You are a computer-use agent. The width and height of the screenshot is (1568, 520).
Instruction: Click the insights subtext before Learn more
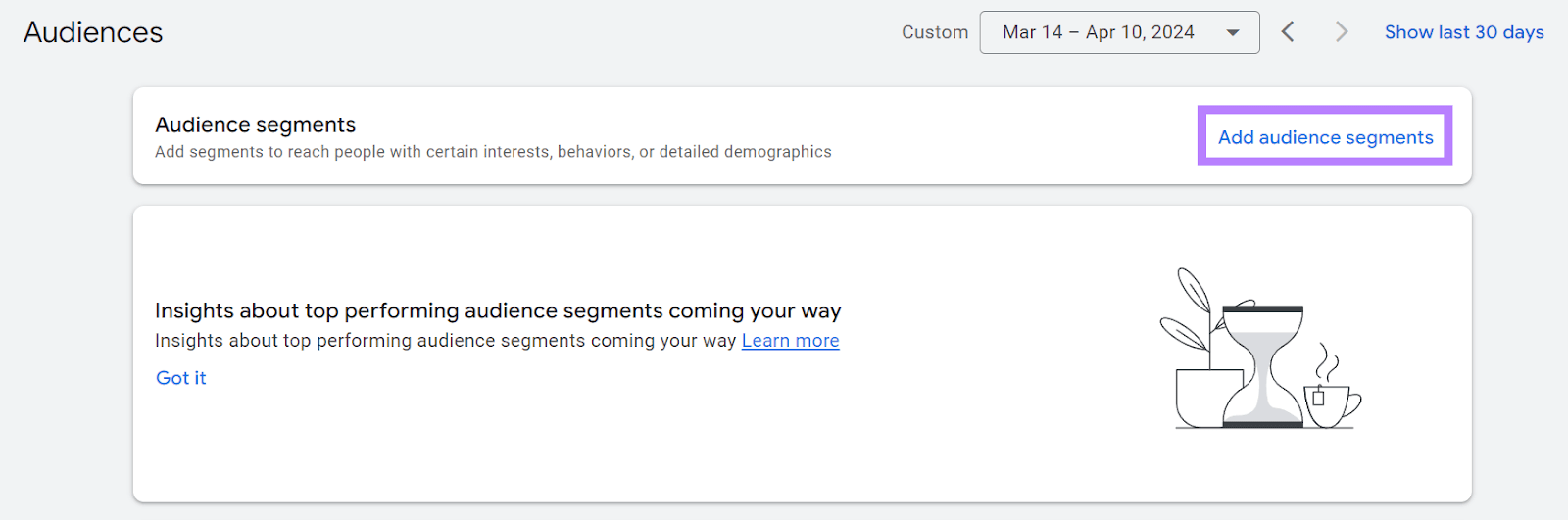point(445,341)
